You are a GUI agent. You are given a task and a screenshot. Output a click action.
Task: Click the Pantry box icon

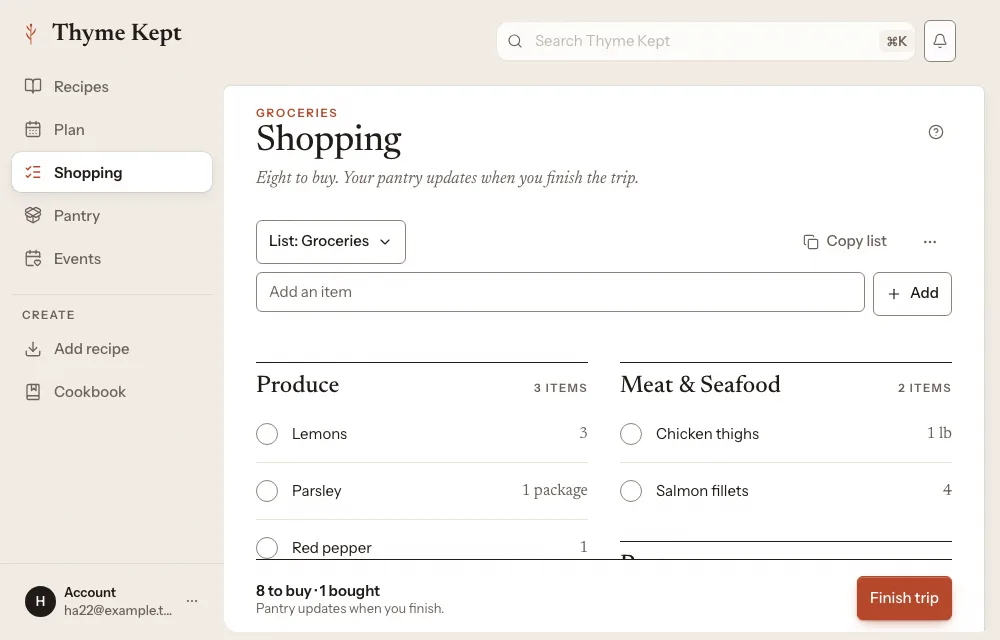tap(33, 215)
